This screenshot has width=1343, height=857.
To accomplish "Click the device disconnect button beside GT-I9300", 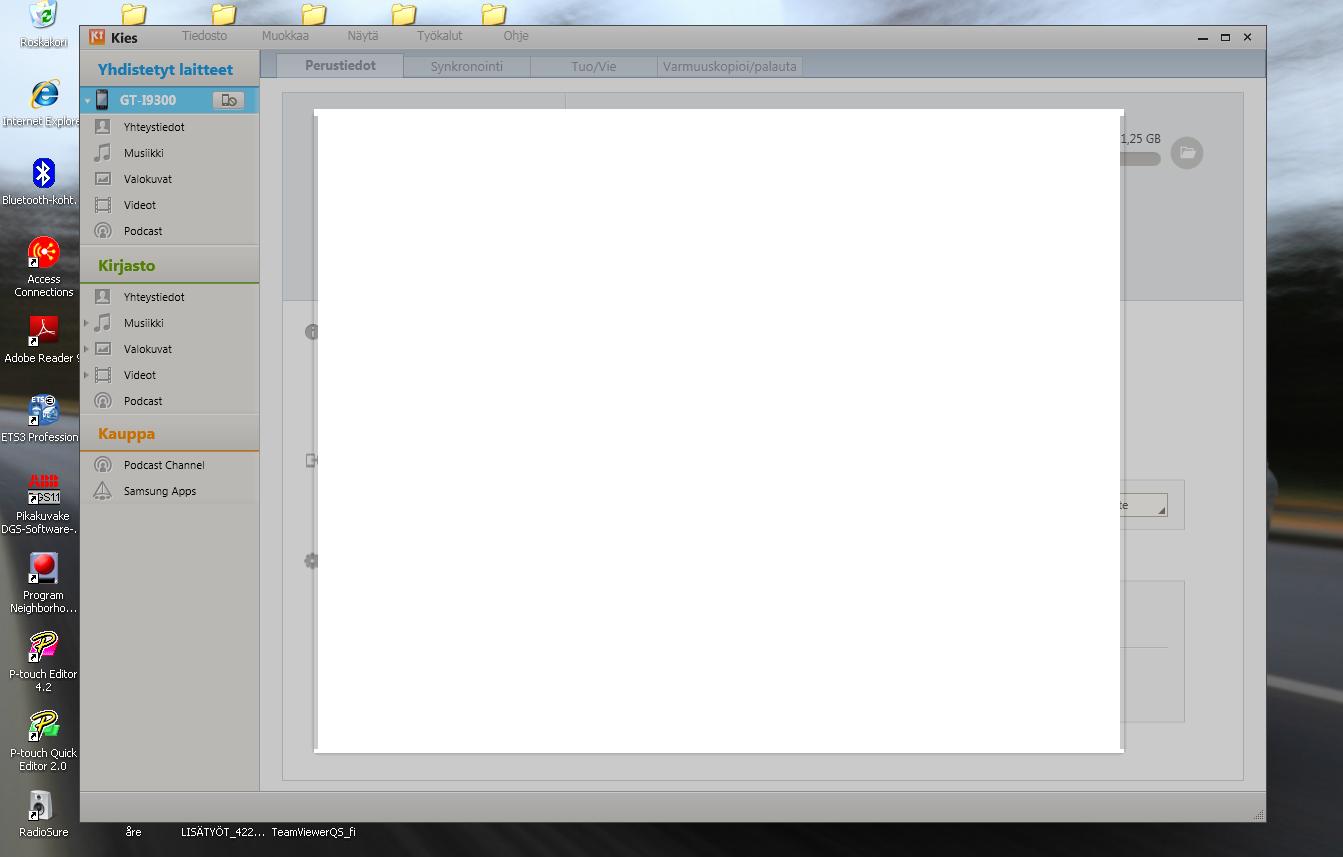I will (x=228, y=100).
